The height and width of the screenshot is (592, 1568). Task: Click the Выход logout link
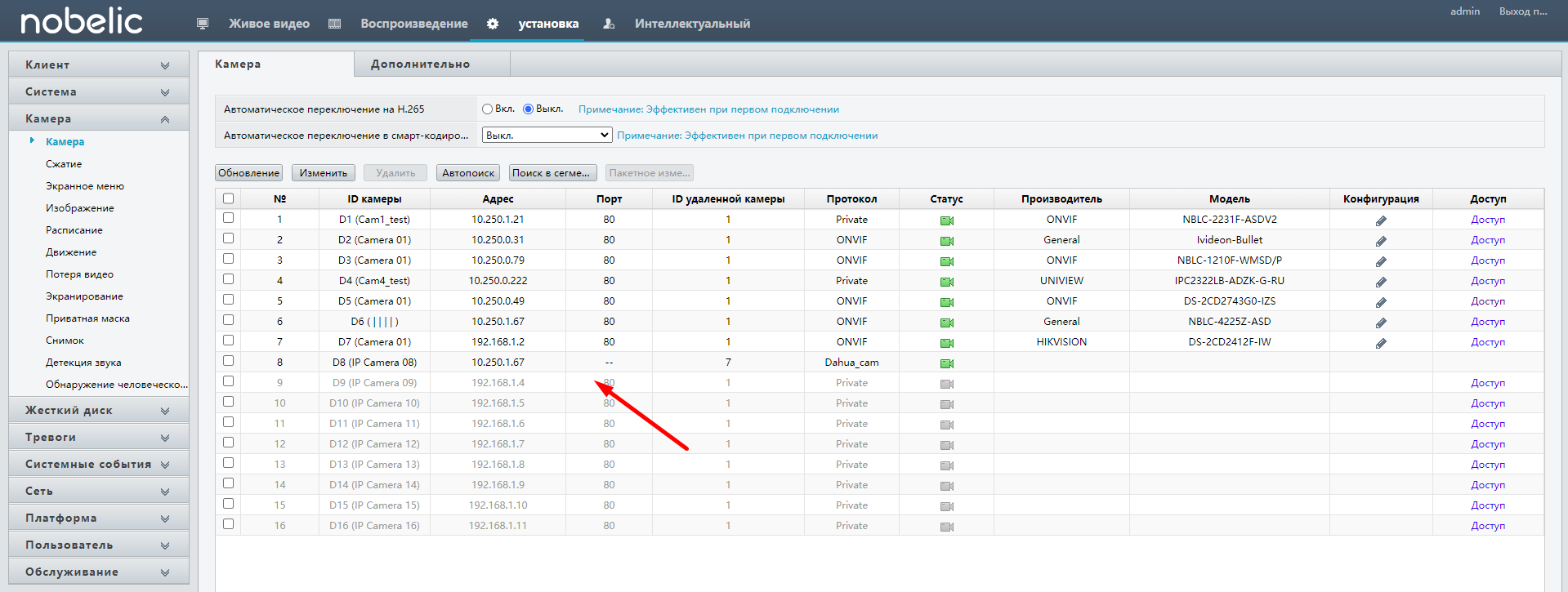tap(1523, 11)
